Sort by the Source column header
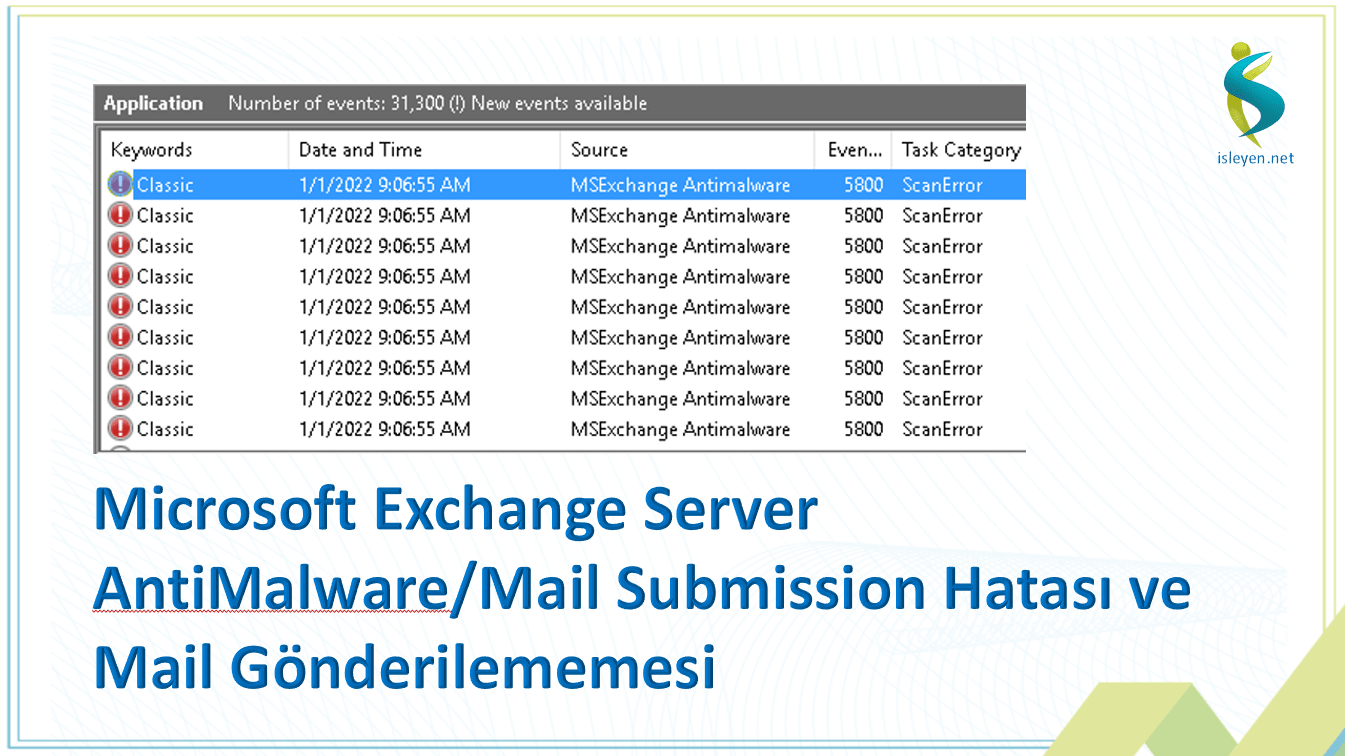This screenshot has height=756, width=1345. [687, 150]
